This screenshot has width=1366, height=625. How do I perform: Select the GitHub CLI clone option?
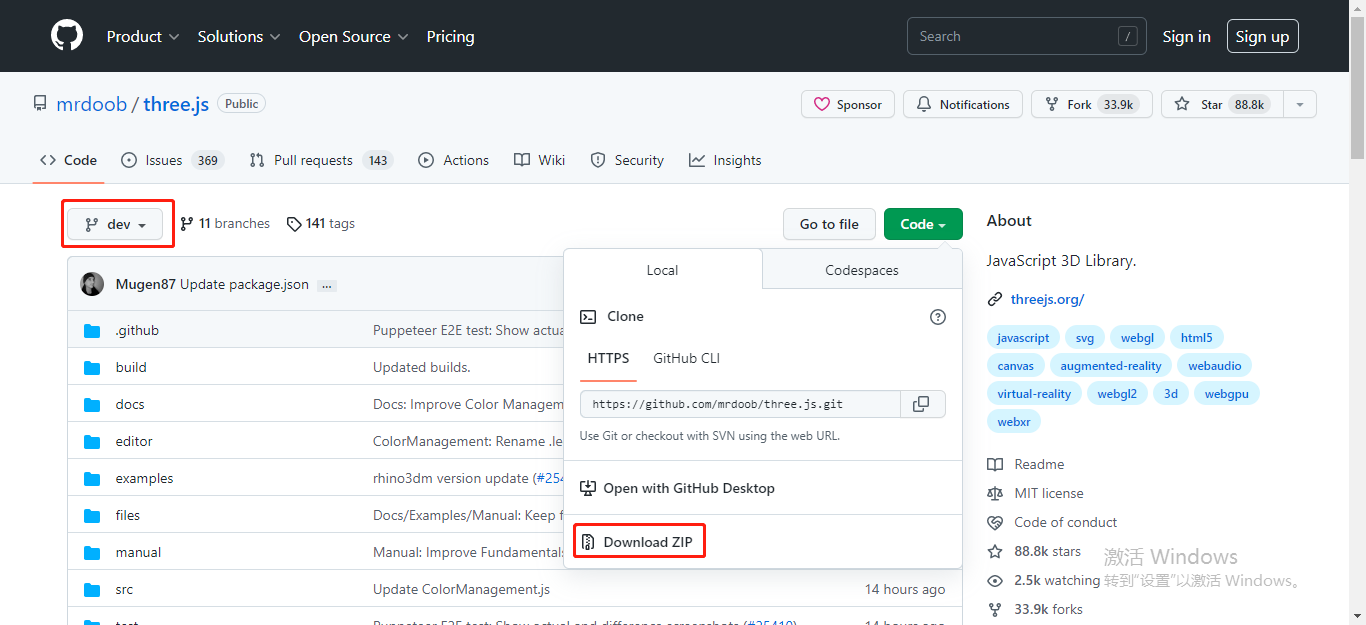point(686,358)
